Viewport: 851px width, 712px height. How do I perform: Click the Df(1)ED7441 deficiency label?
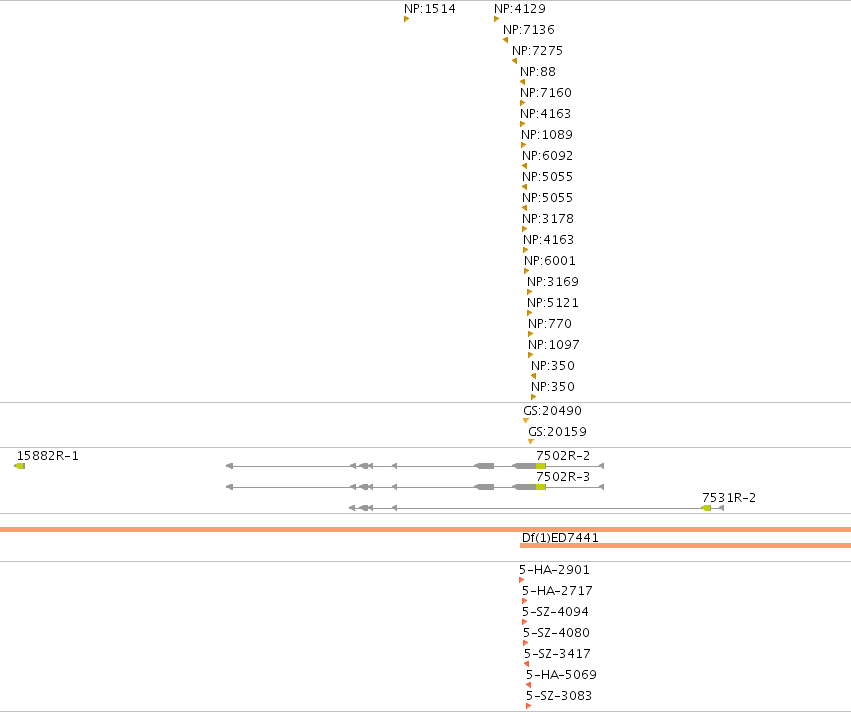(x=560, y=538)
